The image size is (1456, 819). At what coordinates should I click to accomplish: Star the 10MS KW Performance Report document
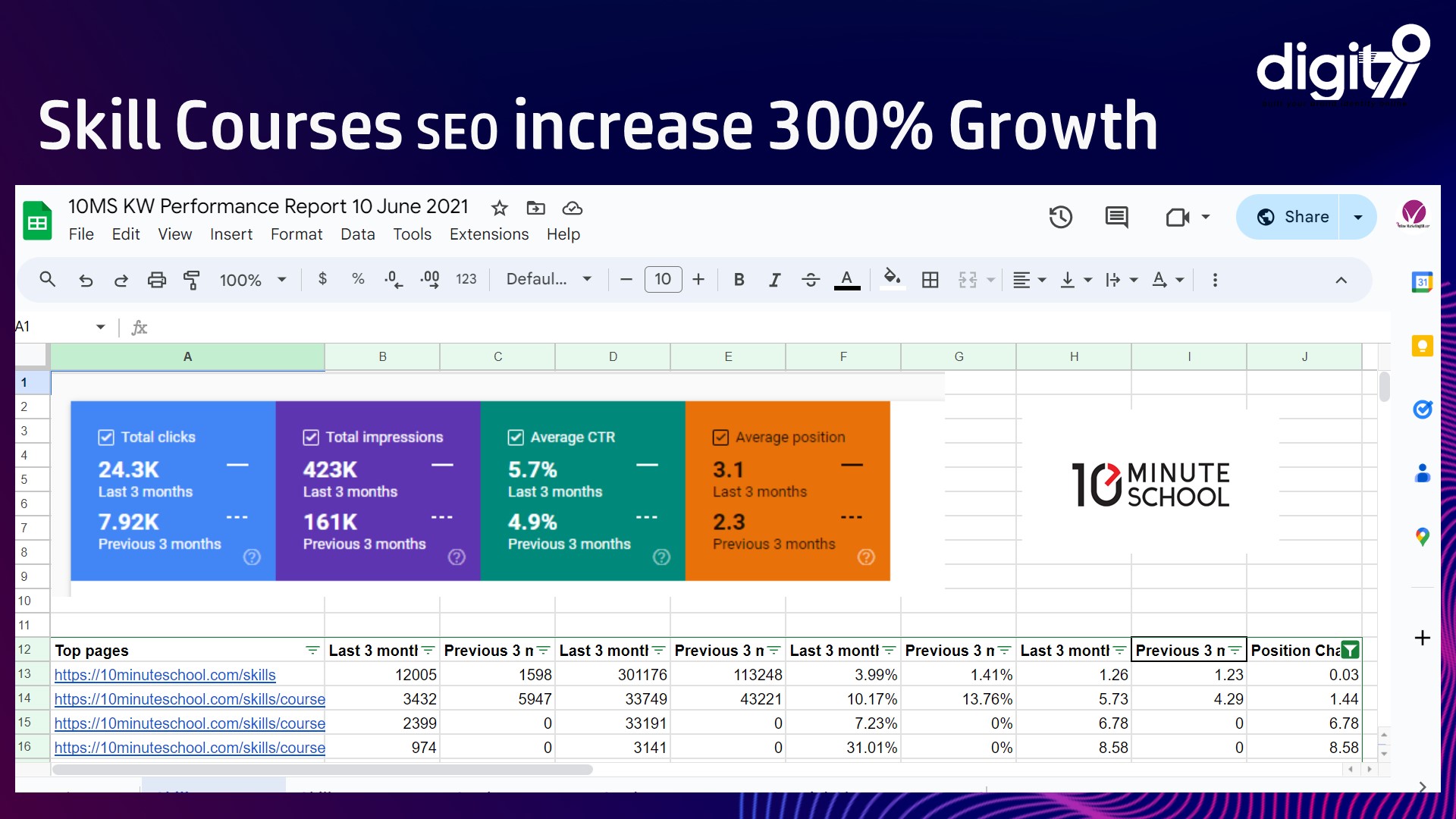[x=499, y=208]
